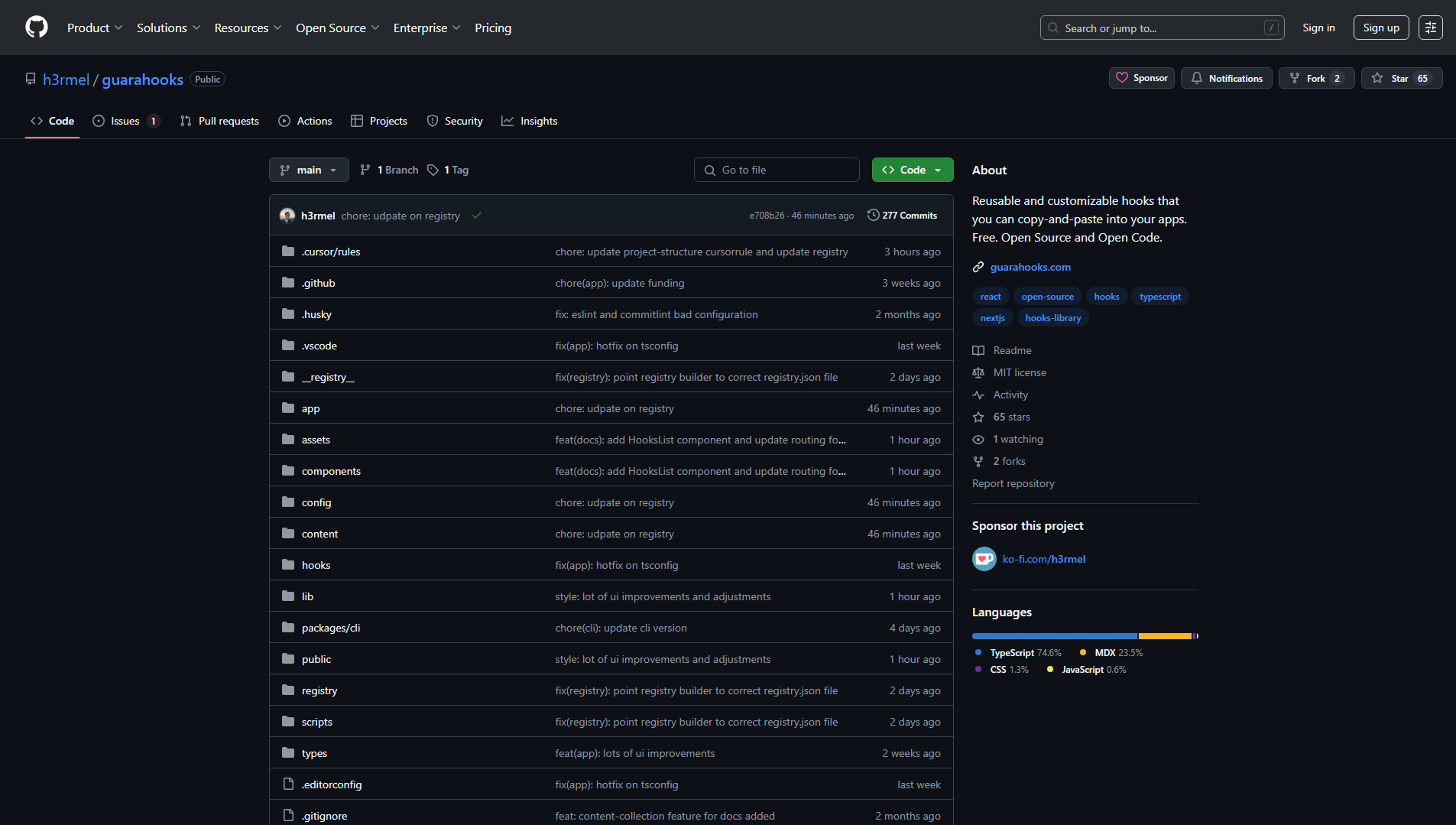1456x825 pixels.
Task: Click the ko-fi logo icon
Action: 984,559
